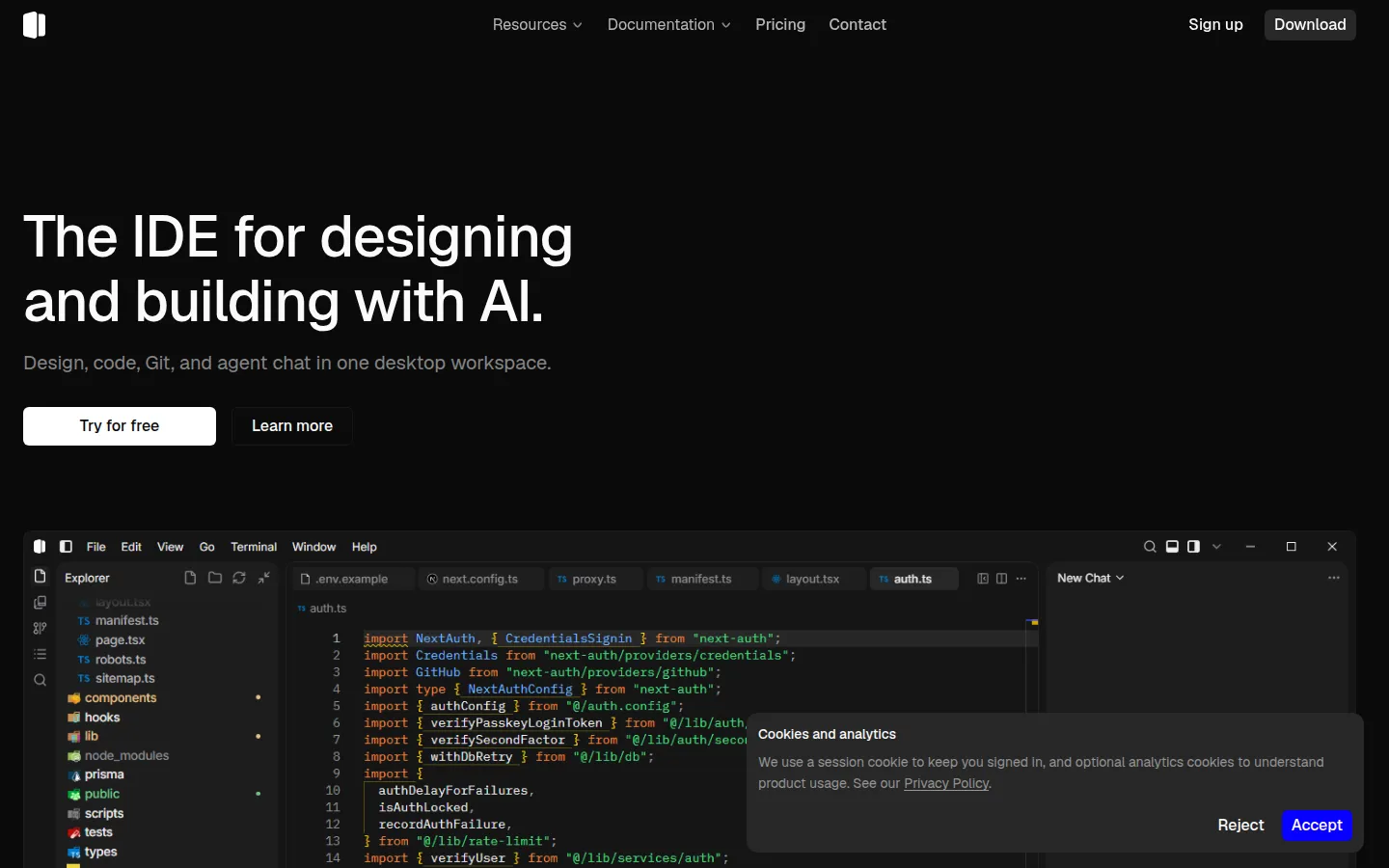Reject cookies in the banner

pos(1240,826)
